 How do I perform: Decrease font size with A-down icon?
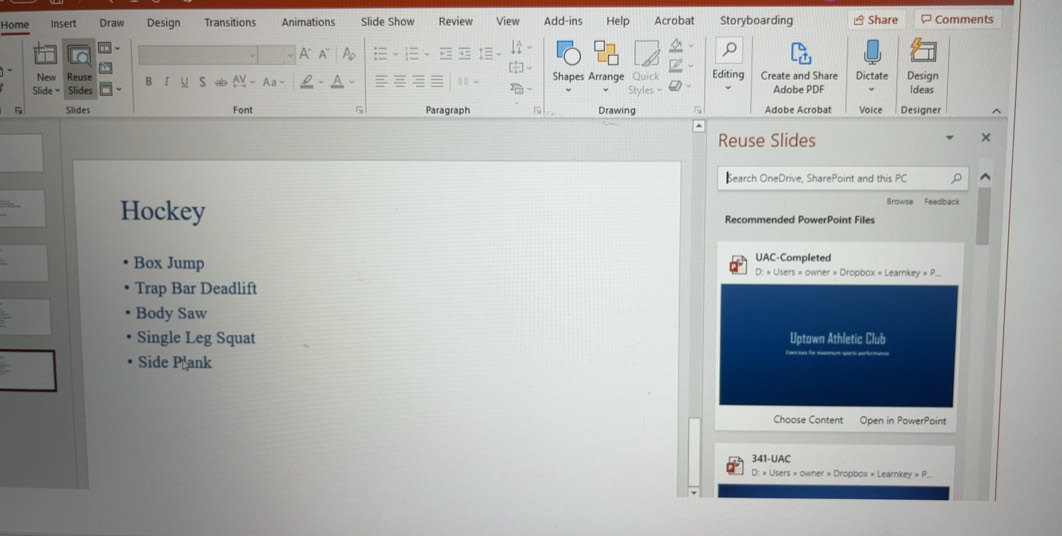pyautogui.click(x=324, y=54)
